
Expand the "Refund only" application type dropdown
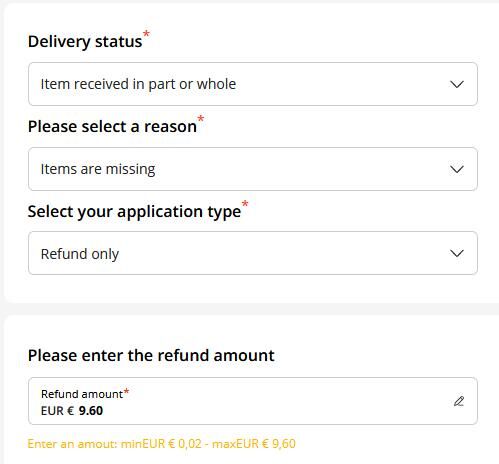(253, 253)
